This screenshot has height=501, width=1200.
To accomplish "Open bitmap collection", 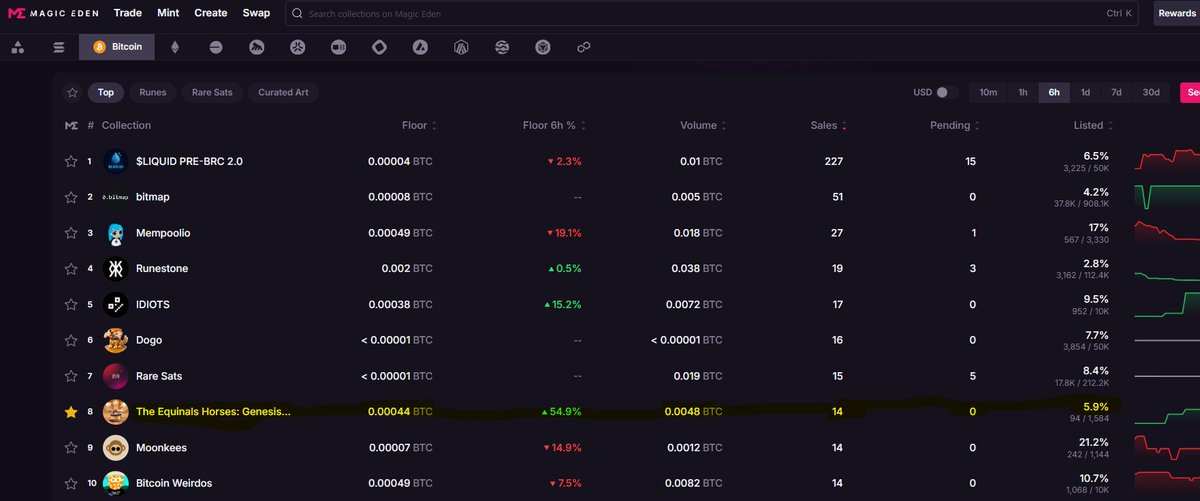I will point(153,197).
